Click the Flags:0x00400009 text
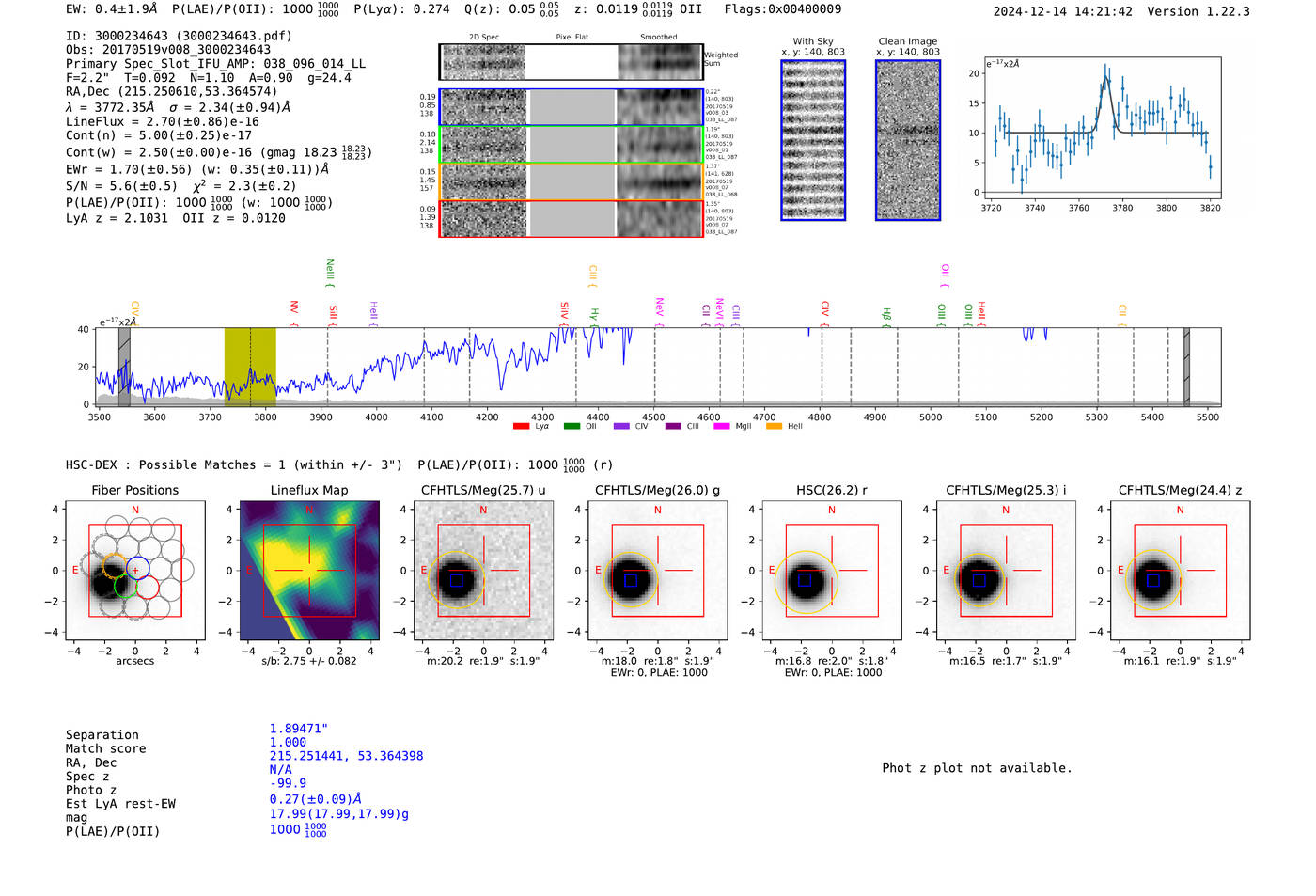The image size is (1316, 896). tap(783, 9)
